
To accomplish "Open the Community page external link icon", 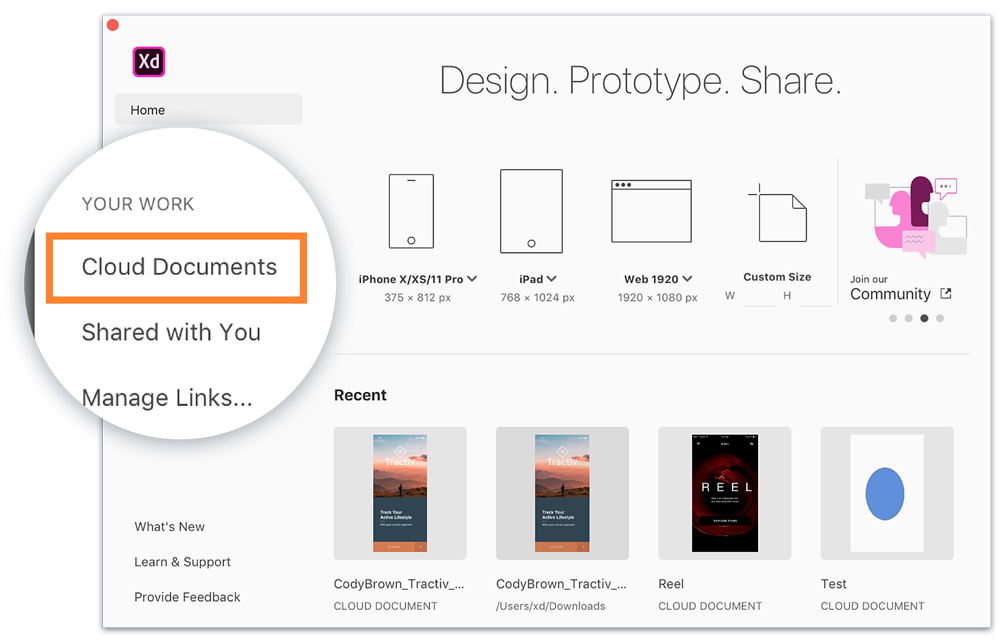I will point(945,294).
